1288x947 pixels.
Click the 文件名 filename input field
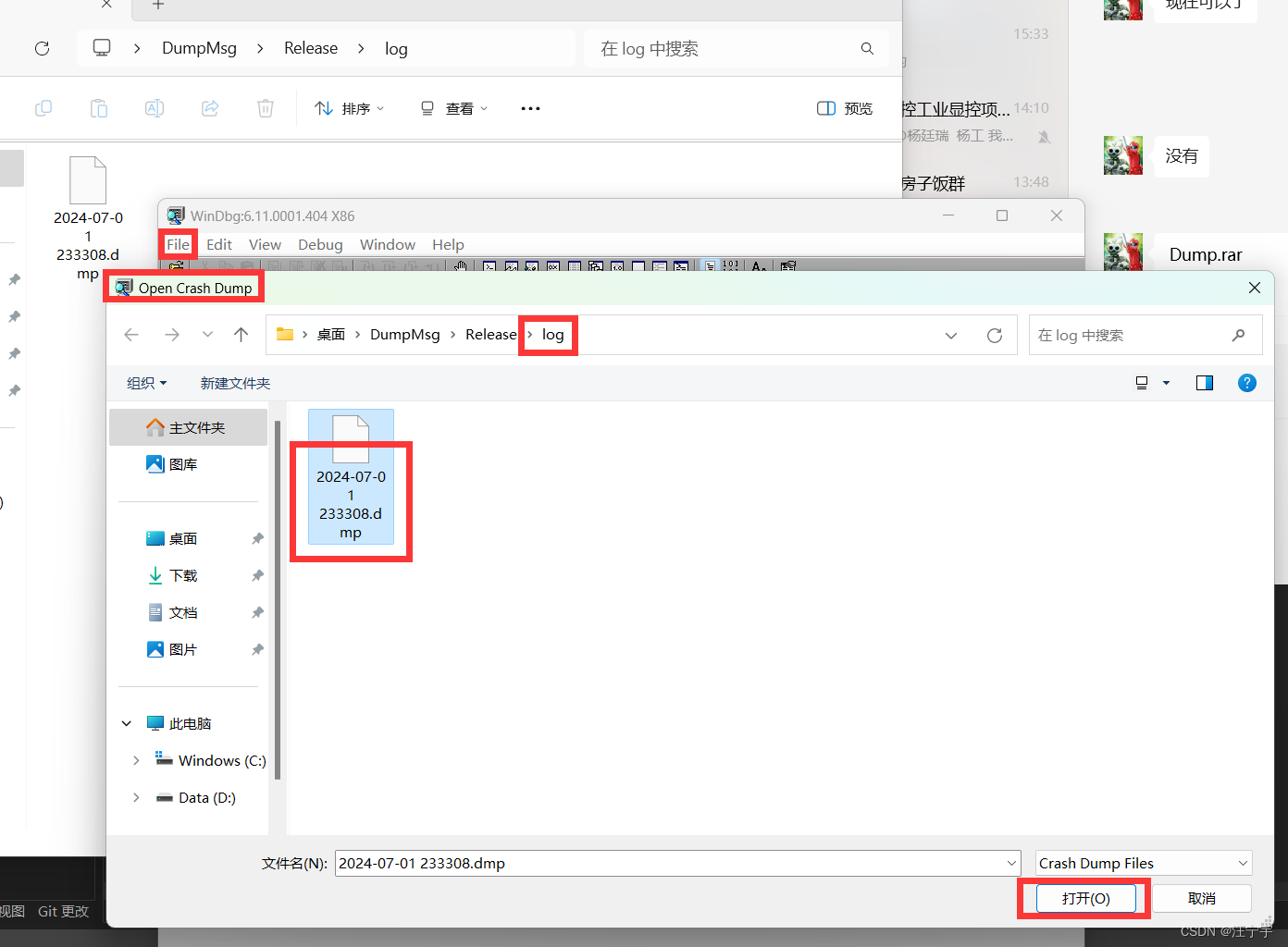(x=671, y=863)
